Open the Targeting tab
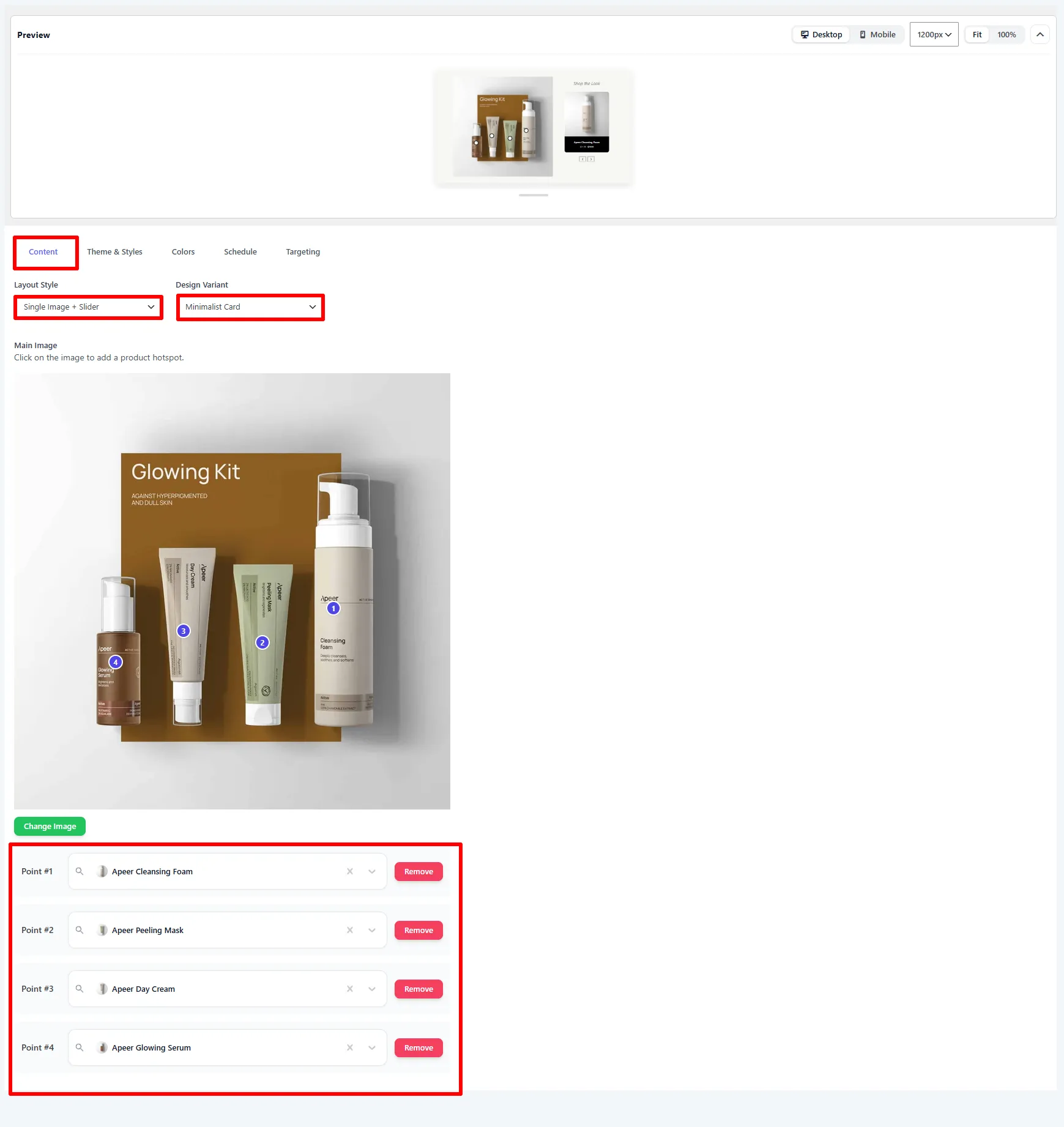The height and width of the screenshot is (1127, 1064). click(x=303, y=252)
